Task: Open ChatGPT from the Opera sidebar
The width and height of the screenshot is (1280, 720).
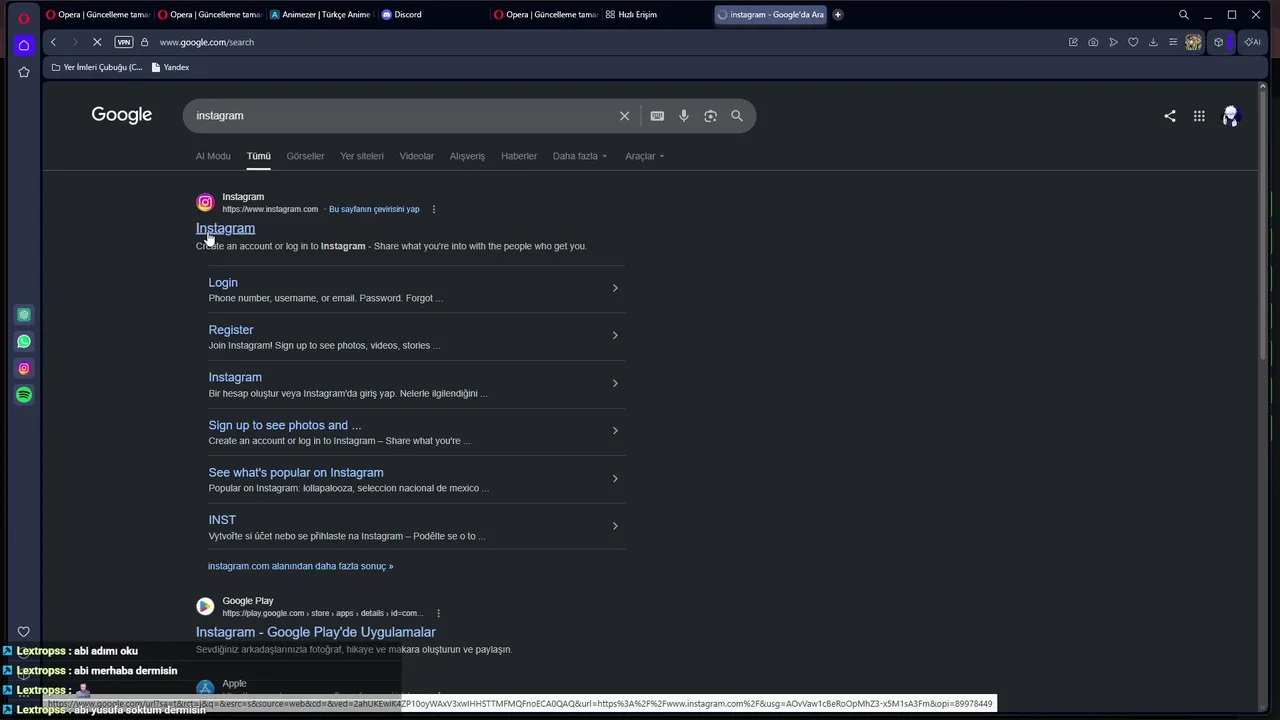Action: 24,315
